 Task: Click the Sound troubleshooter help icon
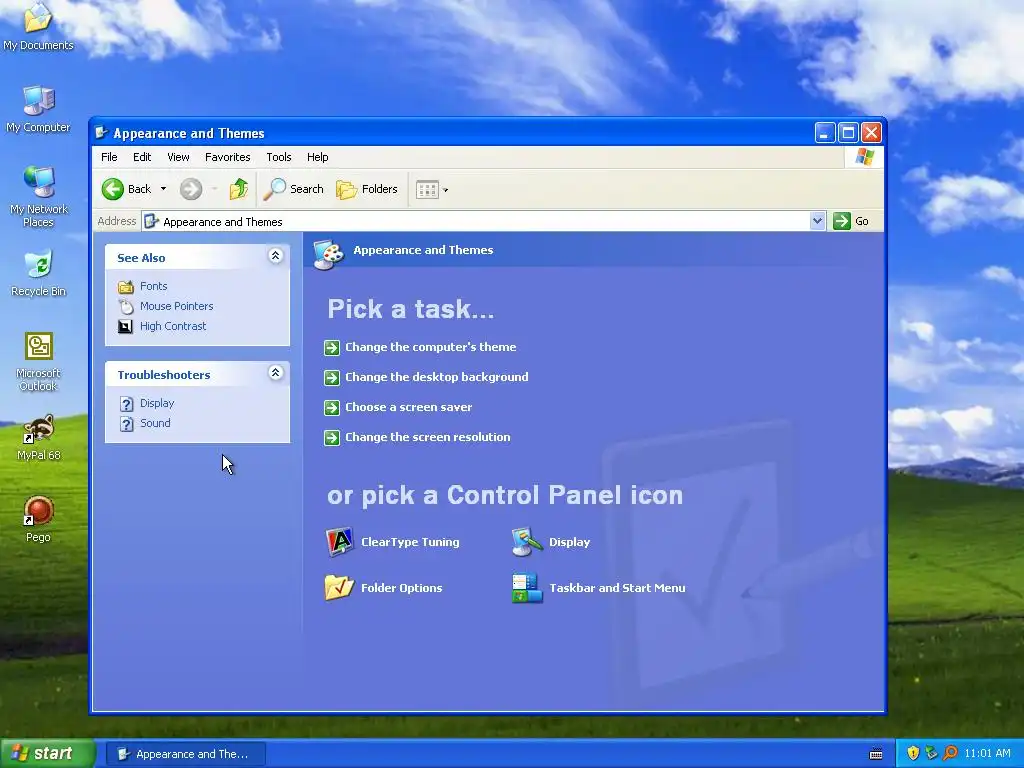coord(127,424)
